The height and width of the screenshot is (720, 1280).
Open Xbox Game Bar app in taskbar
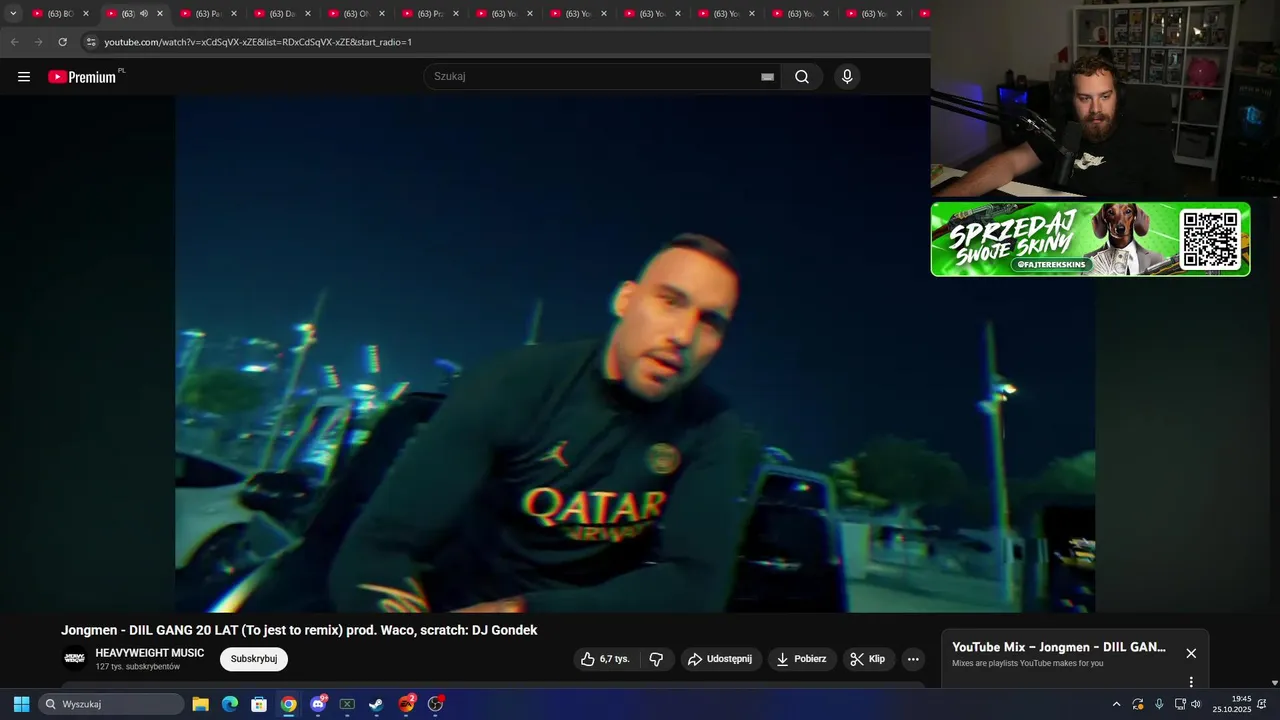347,704
